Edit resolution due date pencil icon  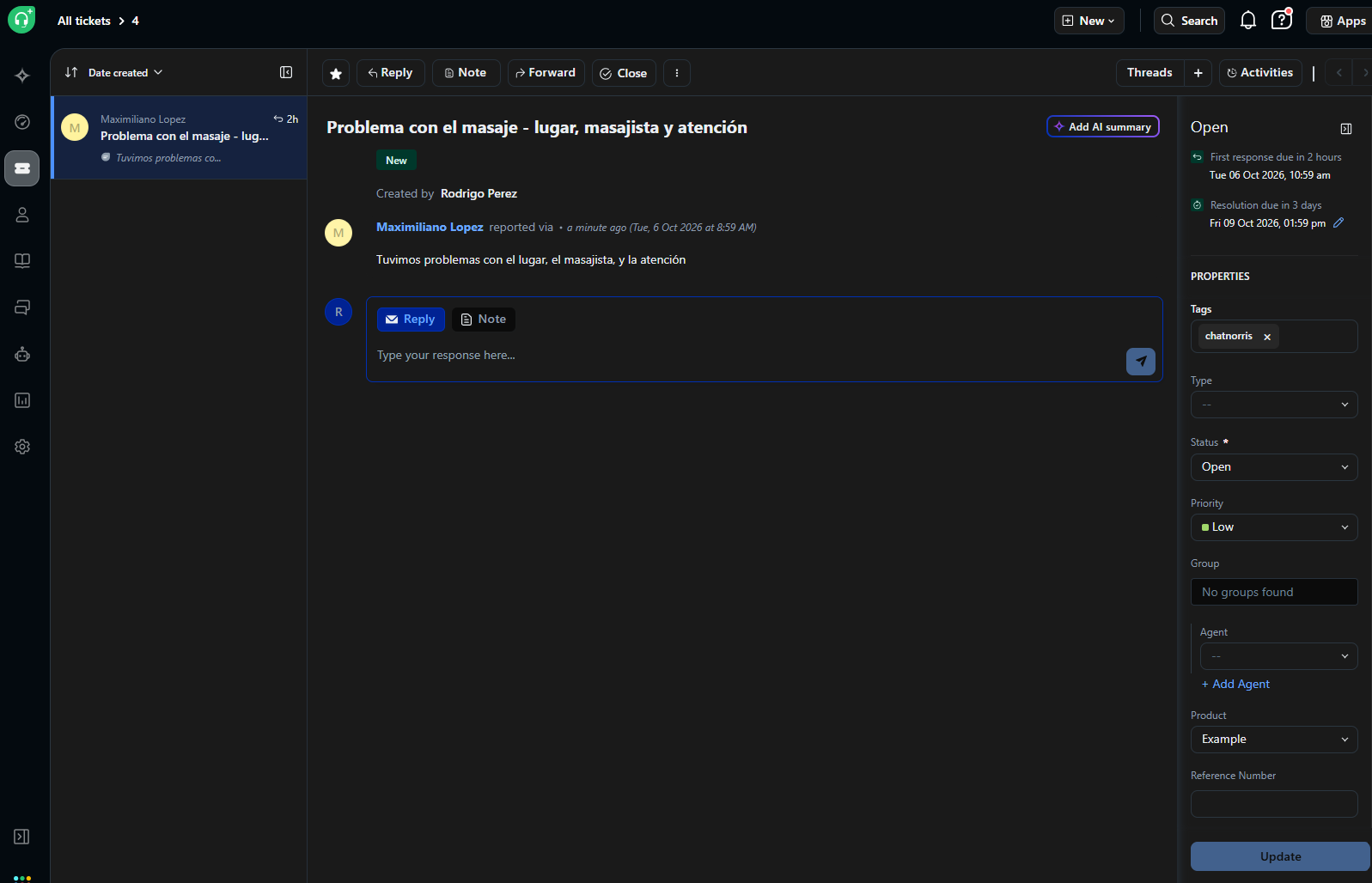point(1338,223)
